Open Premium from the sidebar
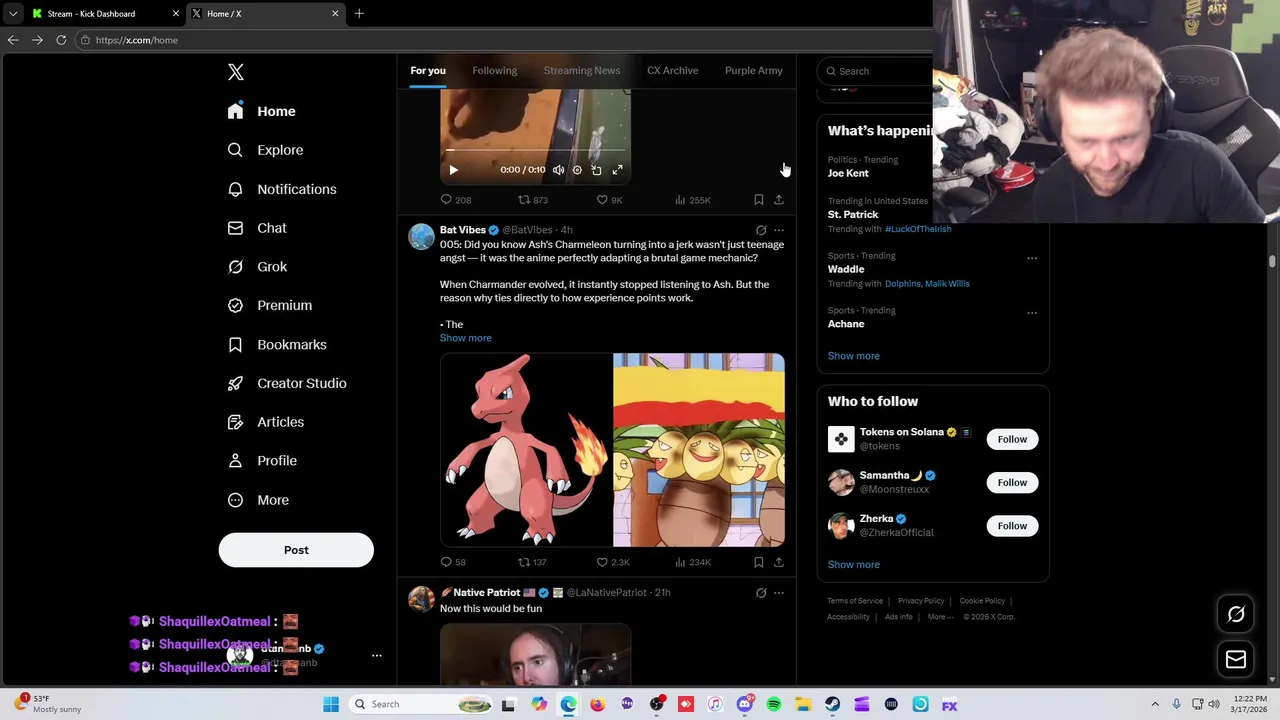The image size is (1280, 720). tap(270, 305)
